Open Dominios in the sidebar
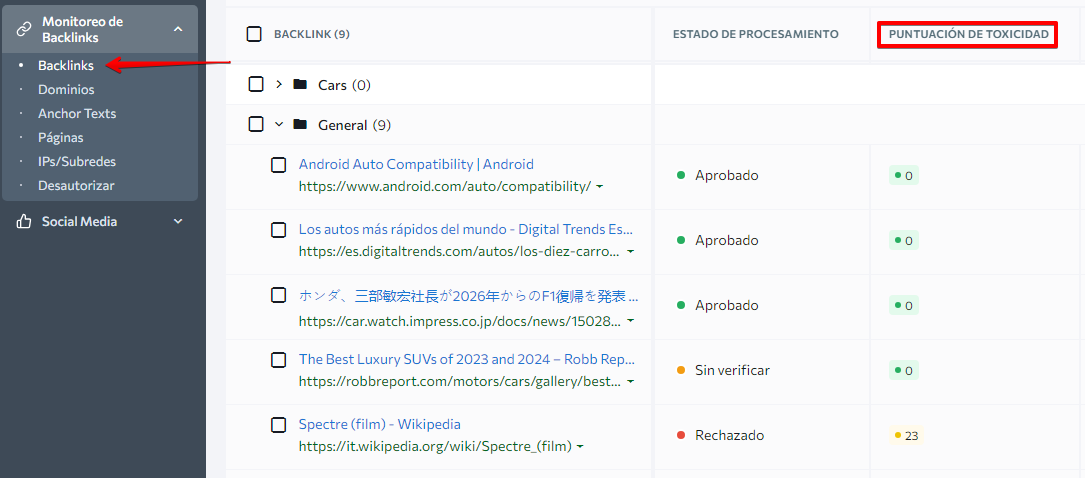Image resolution: width=1085 pixels, height=478 pixels. point(66,90)
